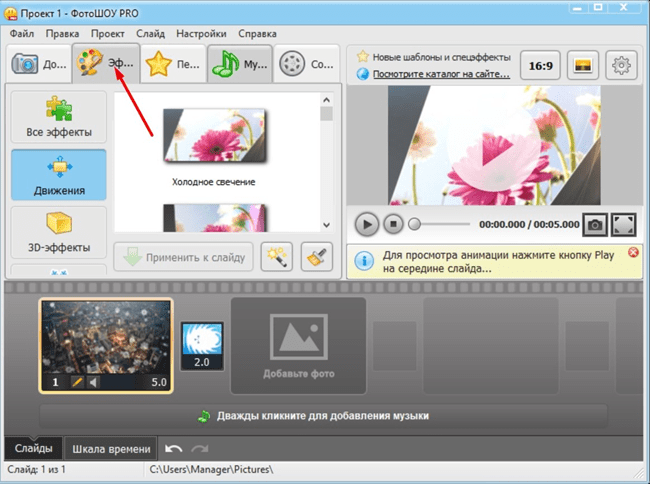Open the Transitions tab with star icon

tap(174, 65)
